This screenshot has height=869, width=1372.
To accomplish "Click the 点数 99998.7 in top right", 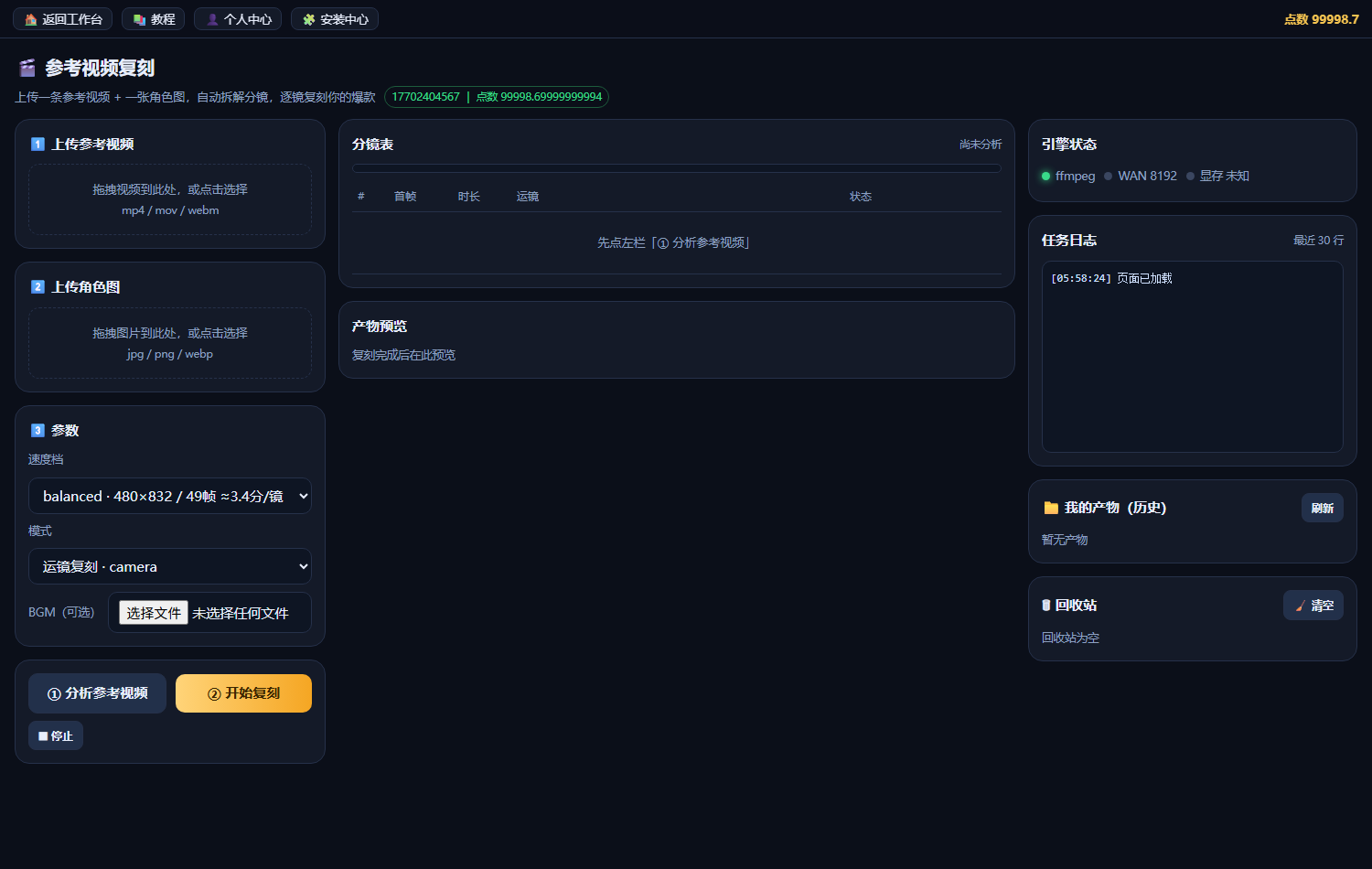I will pyautogui.click(x=1322, y=19).
